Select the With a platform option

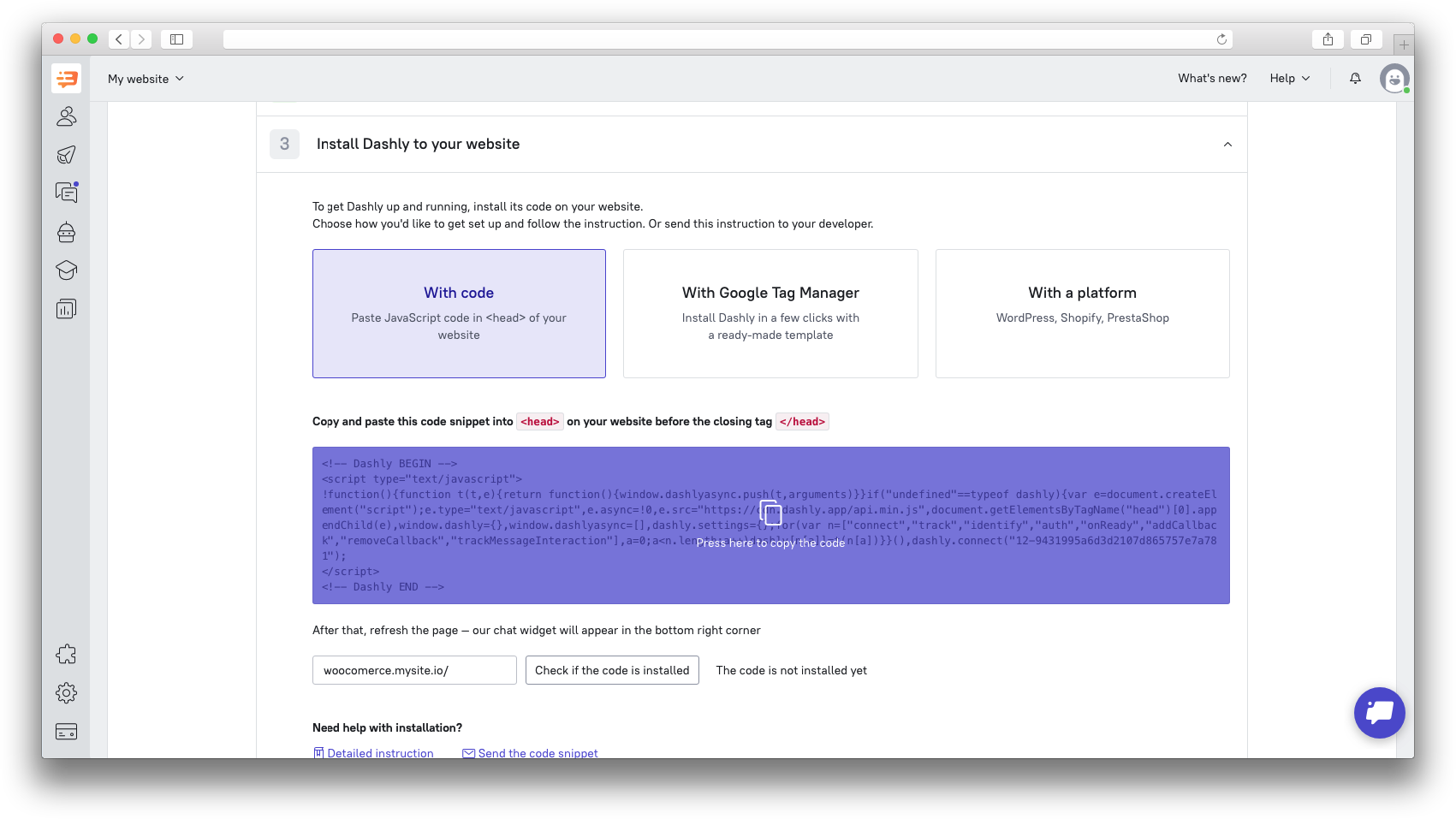pyautogui.click(x=1082, y=313)
